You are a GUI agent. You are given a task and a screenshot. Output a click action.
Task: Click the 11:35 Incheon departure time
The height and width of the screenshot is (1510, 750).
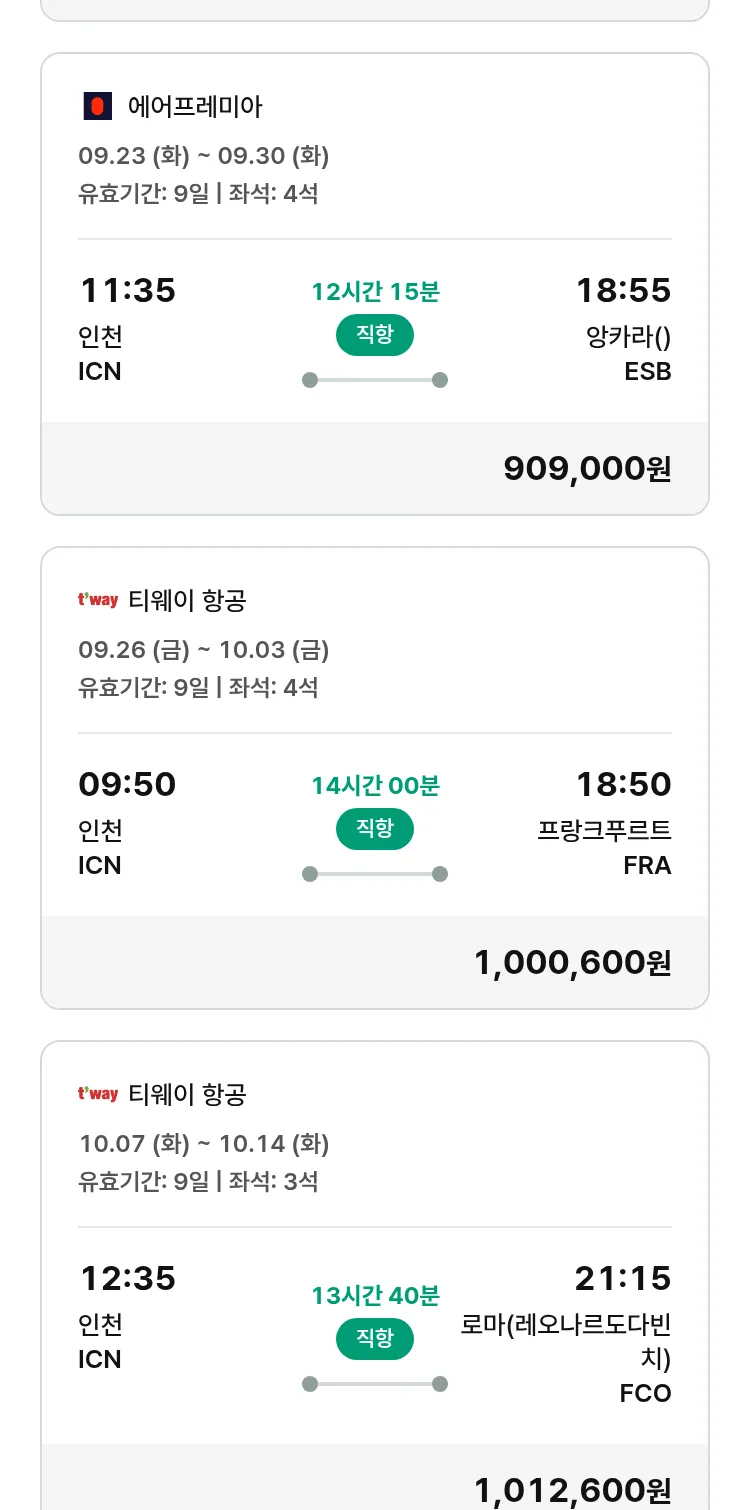pos(127,291)
